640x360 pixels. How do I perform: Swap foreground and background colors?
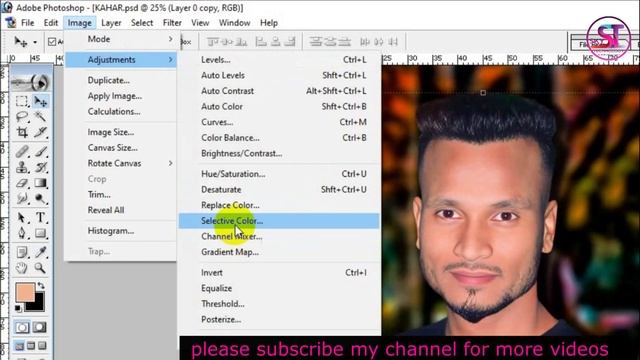(x=41, y=285)
